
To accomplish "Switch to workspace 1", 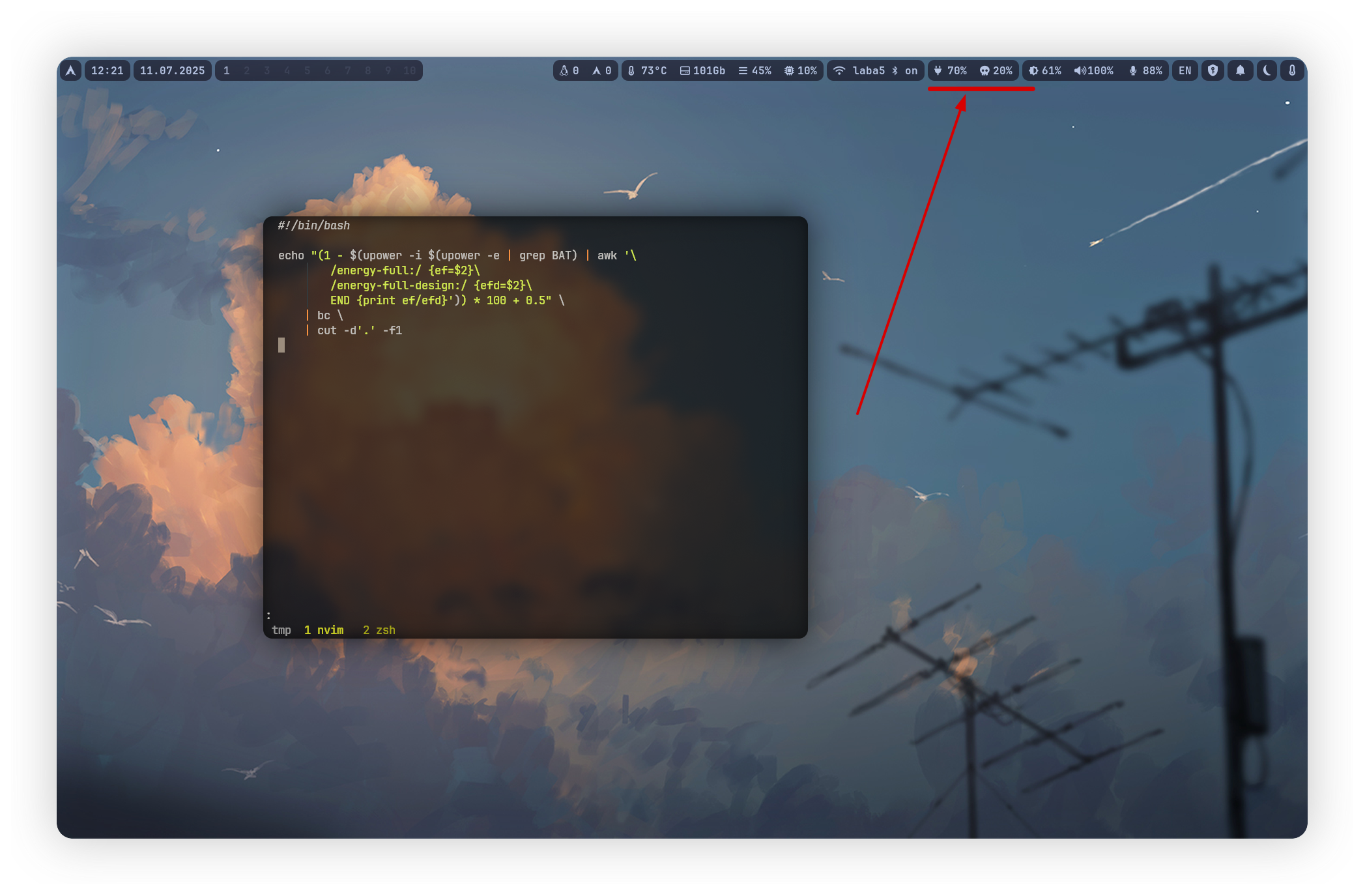I will click(x=227, y=70).
